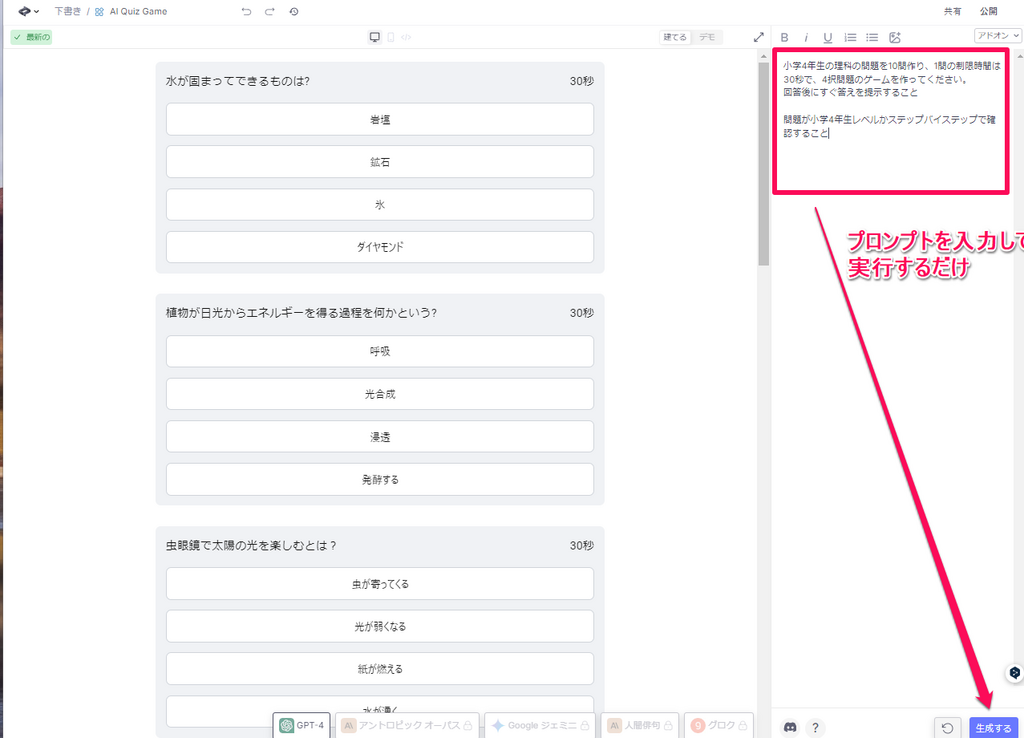Image resolution: width=1024 pixels, height=738 pixels.
Task: Toggle bold formatting in prompt editor
Action: tap(785, 37)
